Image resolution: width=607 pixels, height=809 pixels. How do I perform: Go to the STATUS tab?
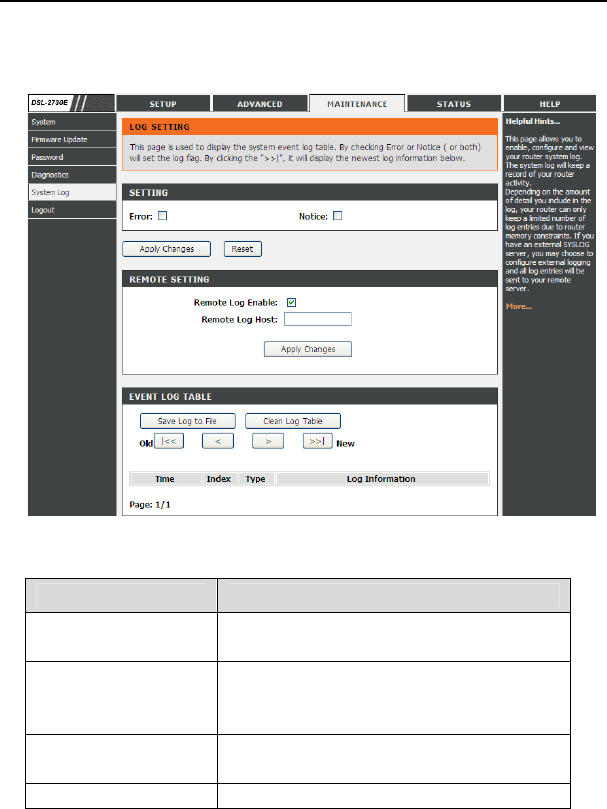pos(454,104)
